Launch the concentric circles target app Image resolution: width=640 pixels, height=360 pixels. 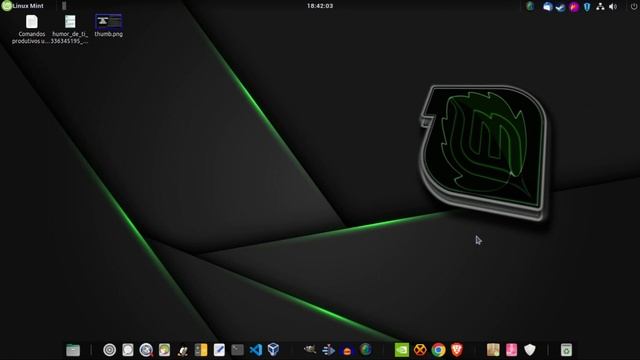pos(109,350)
